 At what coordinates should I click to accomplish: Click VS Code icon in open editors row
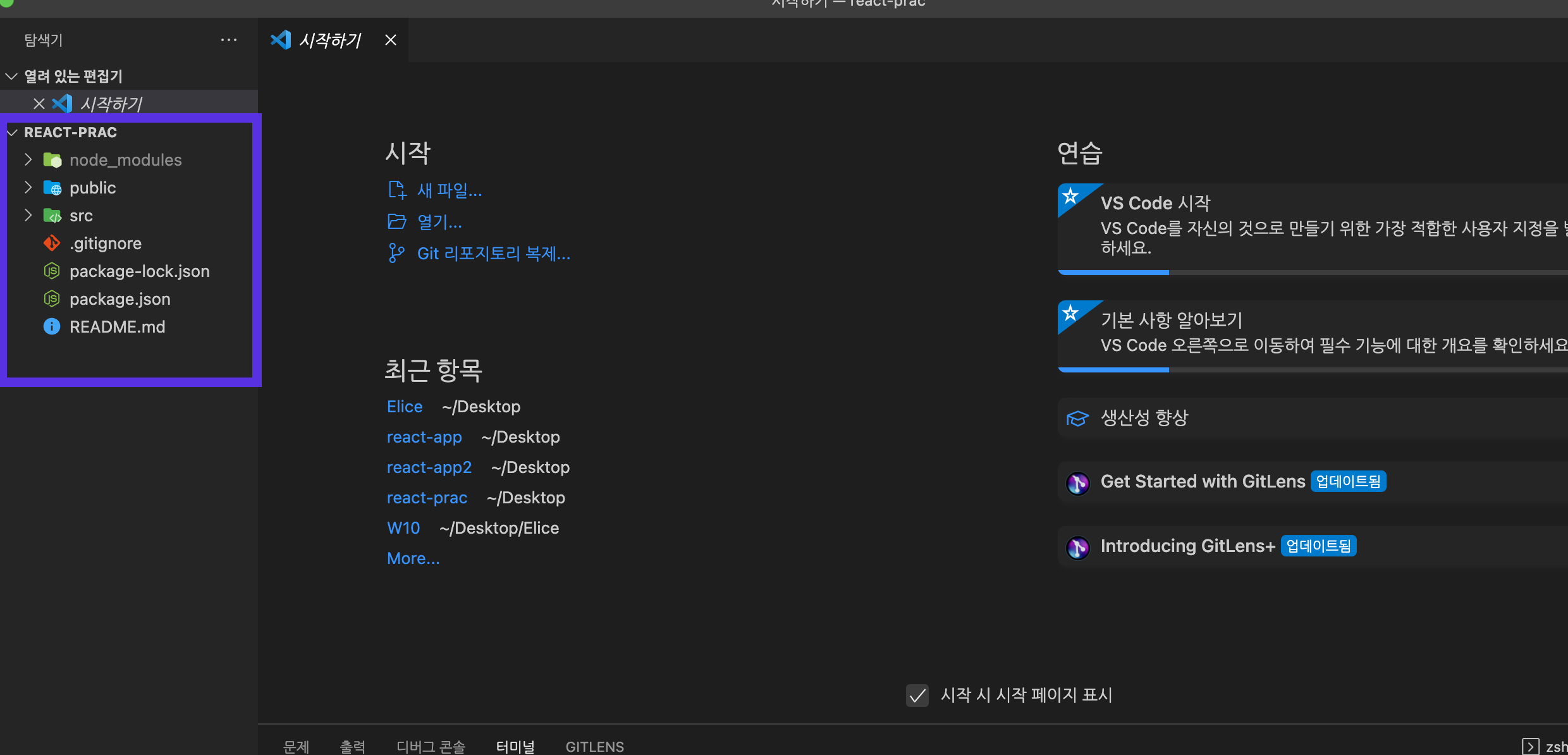pos(62,104)
